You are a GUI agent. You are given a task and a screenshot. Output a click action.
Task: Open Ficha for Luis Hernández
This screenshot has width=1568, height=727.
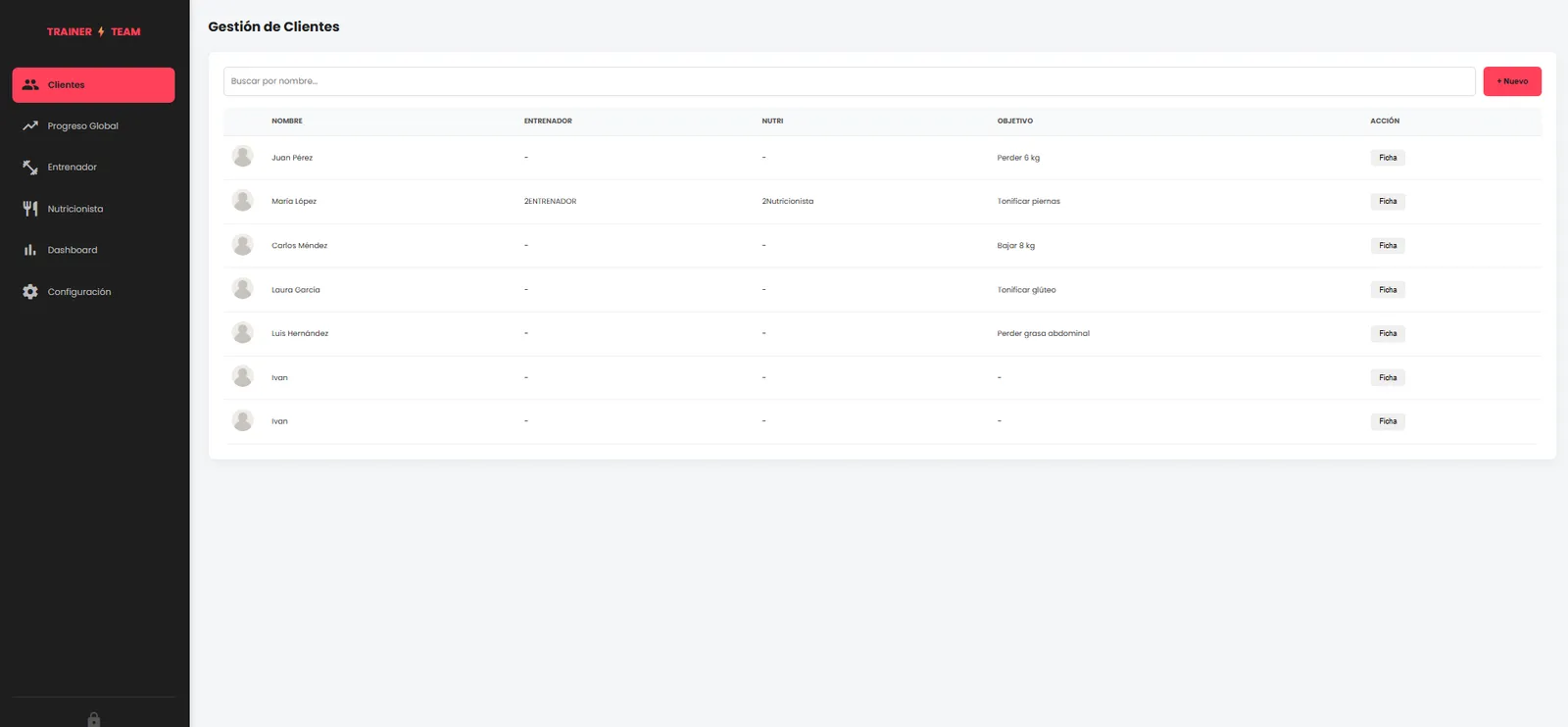(x=1388, y=333)
